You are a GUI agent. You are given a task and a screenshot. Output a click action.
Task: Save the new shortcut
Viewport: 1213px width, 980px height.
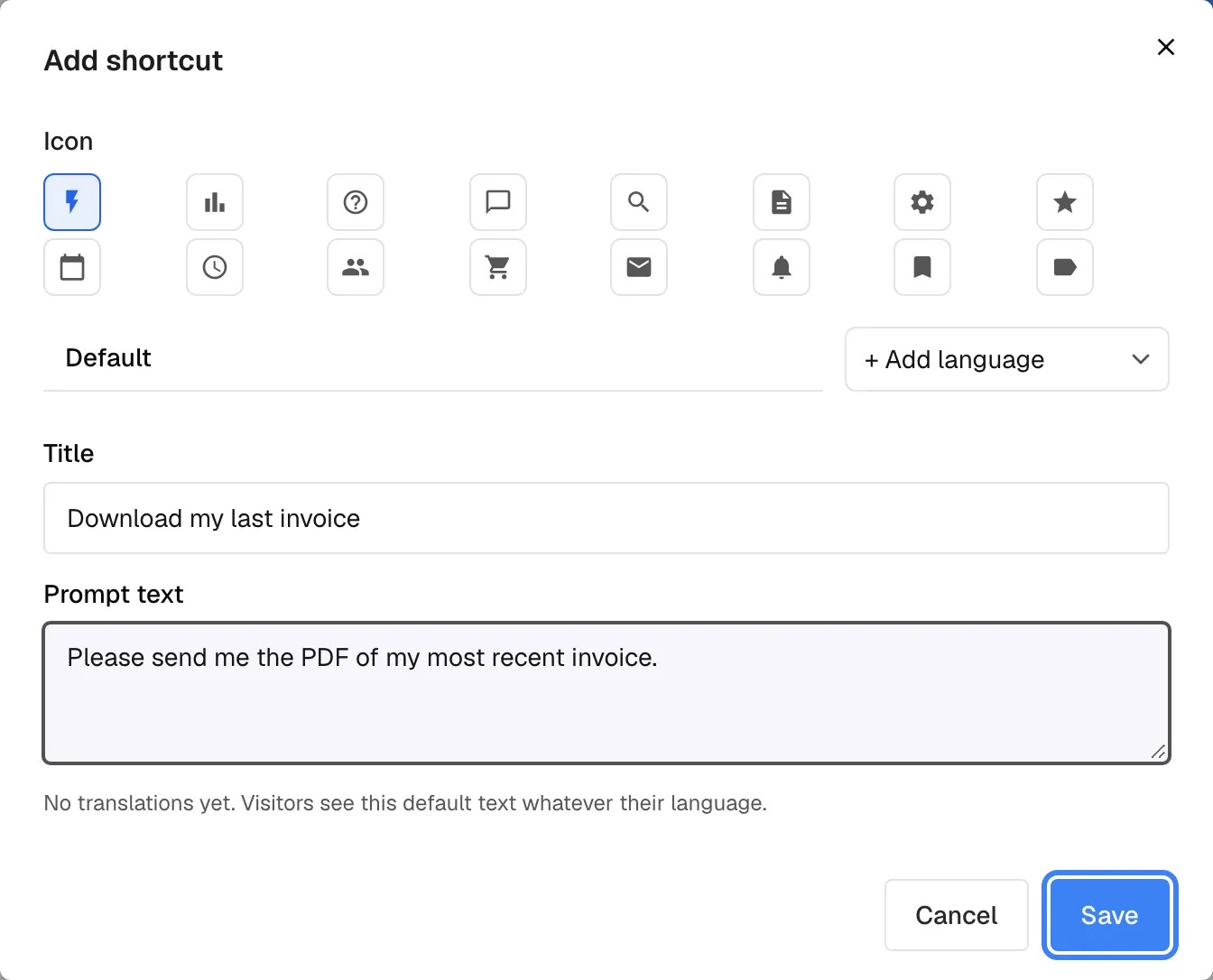1110,915
